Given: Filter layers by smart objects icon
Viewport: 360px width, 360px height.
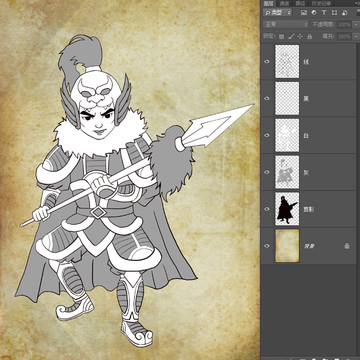Looking at the screenshot, I should pyautogui.click(x=344, y=13).
